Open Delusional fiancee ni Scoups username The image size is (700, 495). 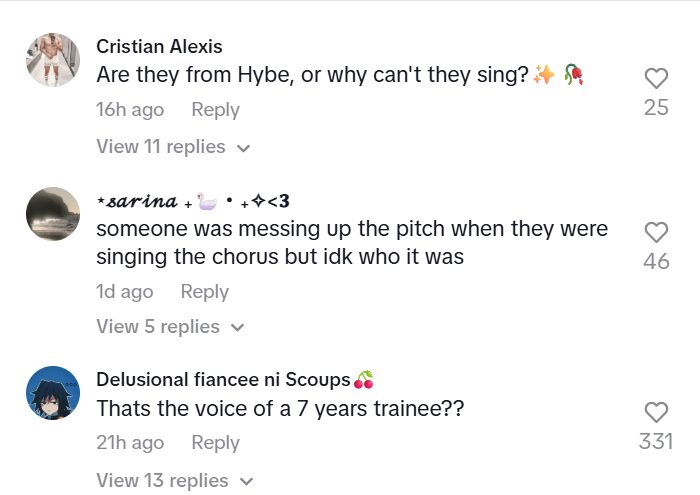(x=223, y=379)
